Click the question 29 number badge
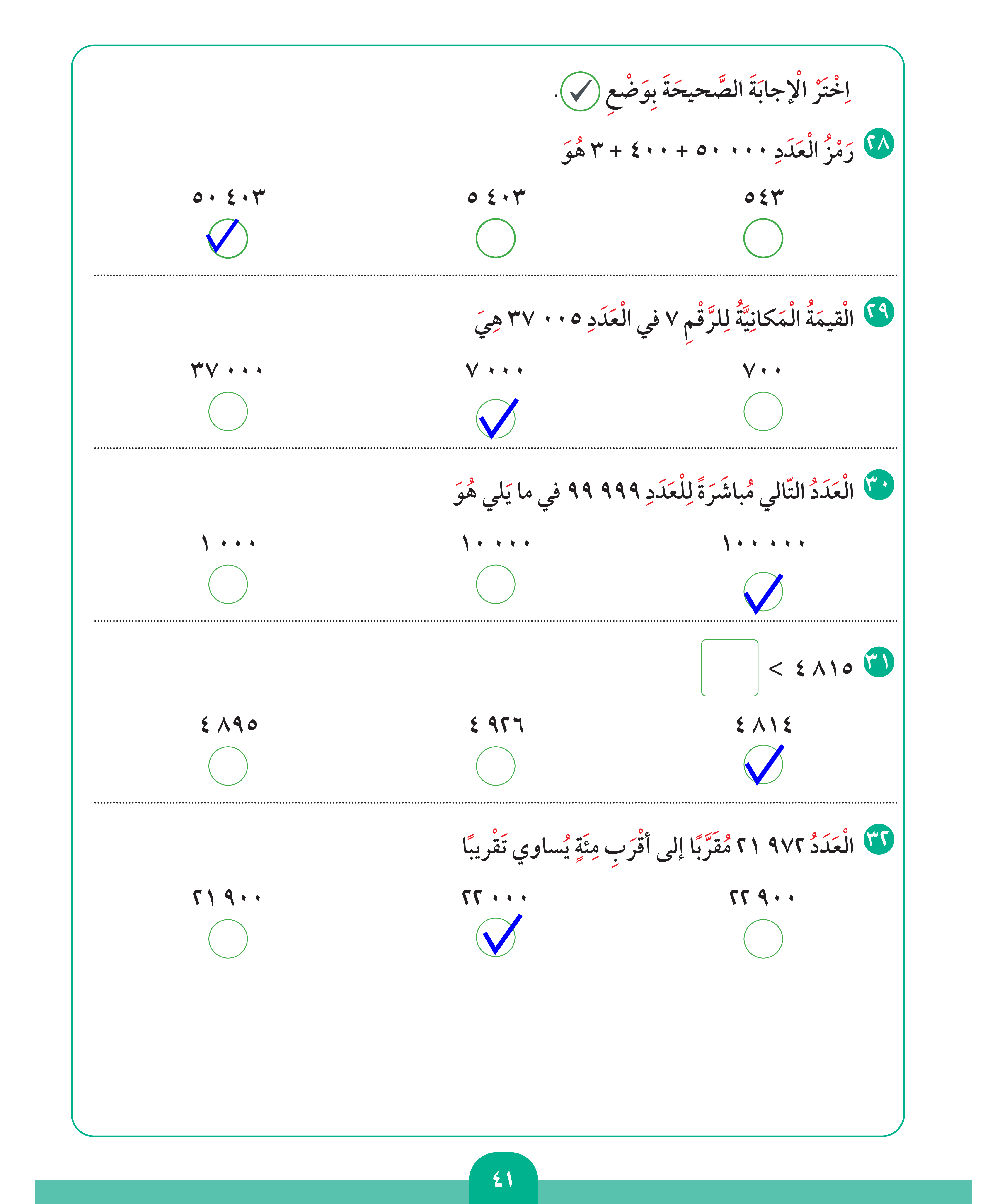Image resolution: width=1007 pixels, height=1204 pixels. 879,312
